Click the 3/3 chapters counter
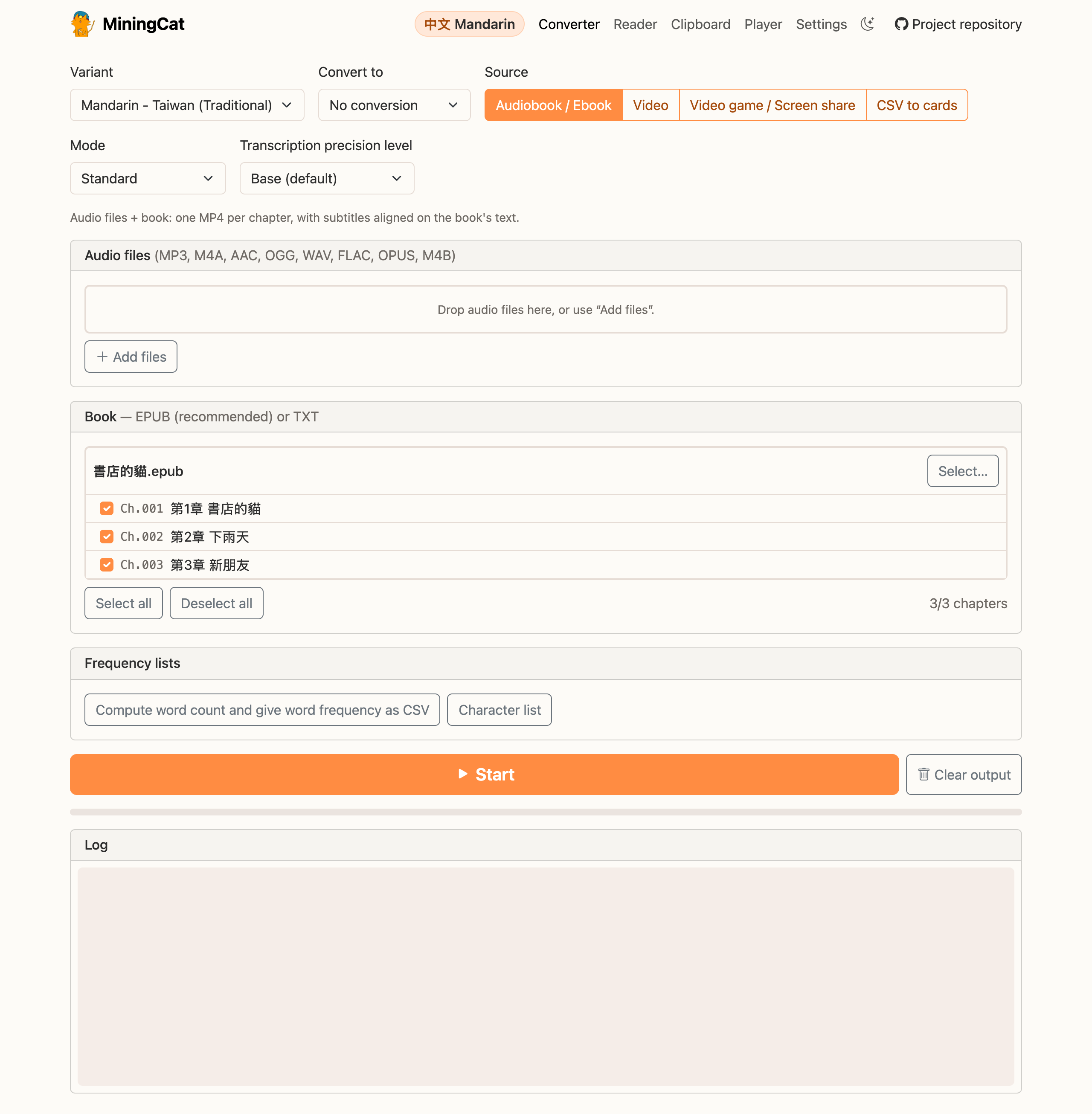The image size is (1092, 1114). click(x=968, y=603)
